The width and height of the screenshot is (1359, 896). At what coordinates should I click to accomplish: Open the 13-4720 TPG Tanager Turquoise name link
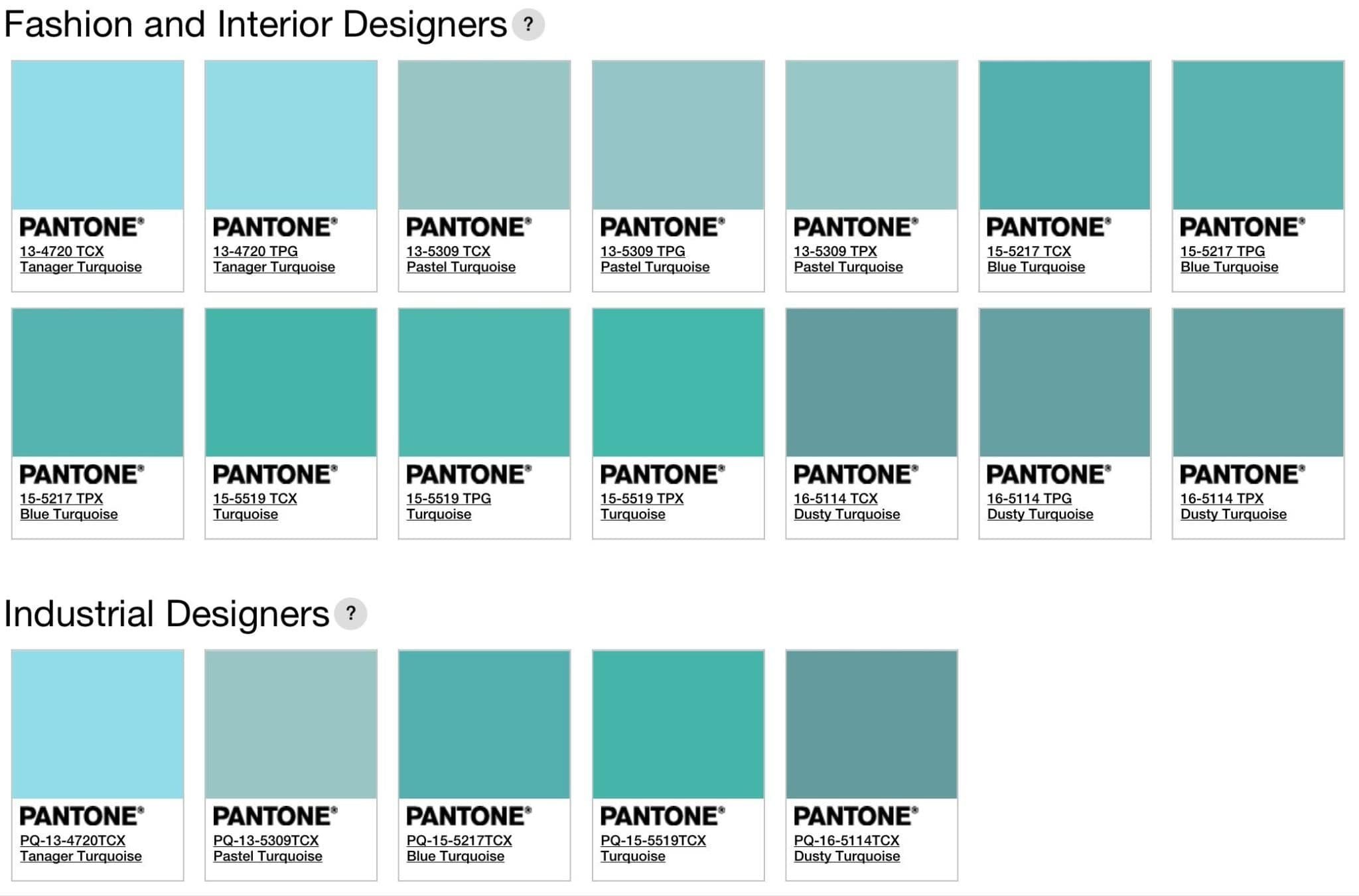click(273, 267)
